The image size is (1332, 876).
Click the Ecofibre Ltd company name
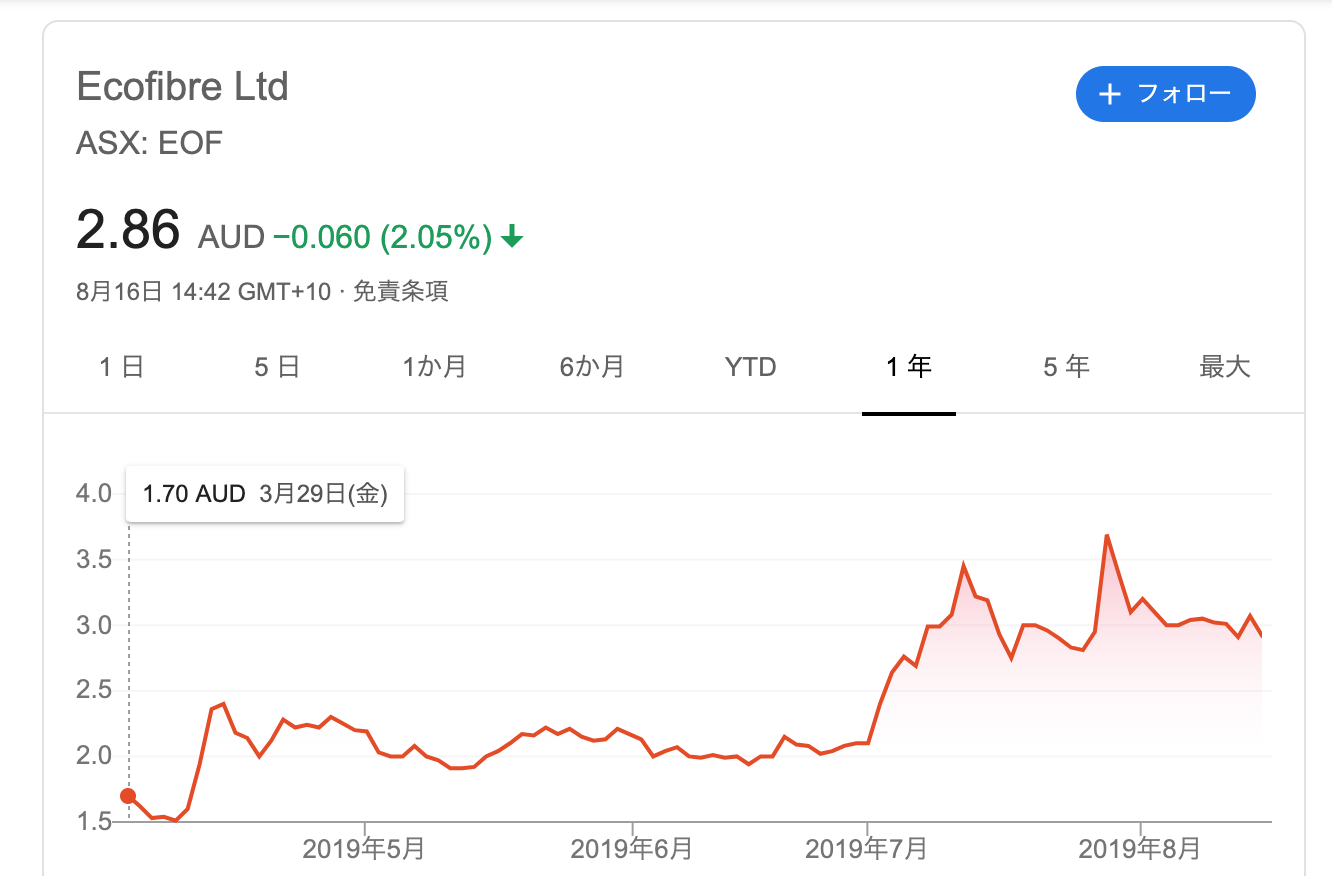click(x=183, y=87)
